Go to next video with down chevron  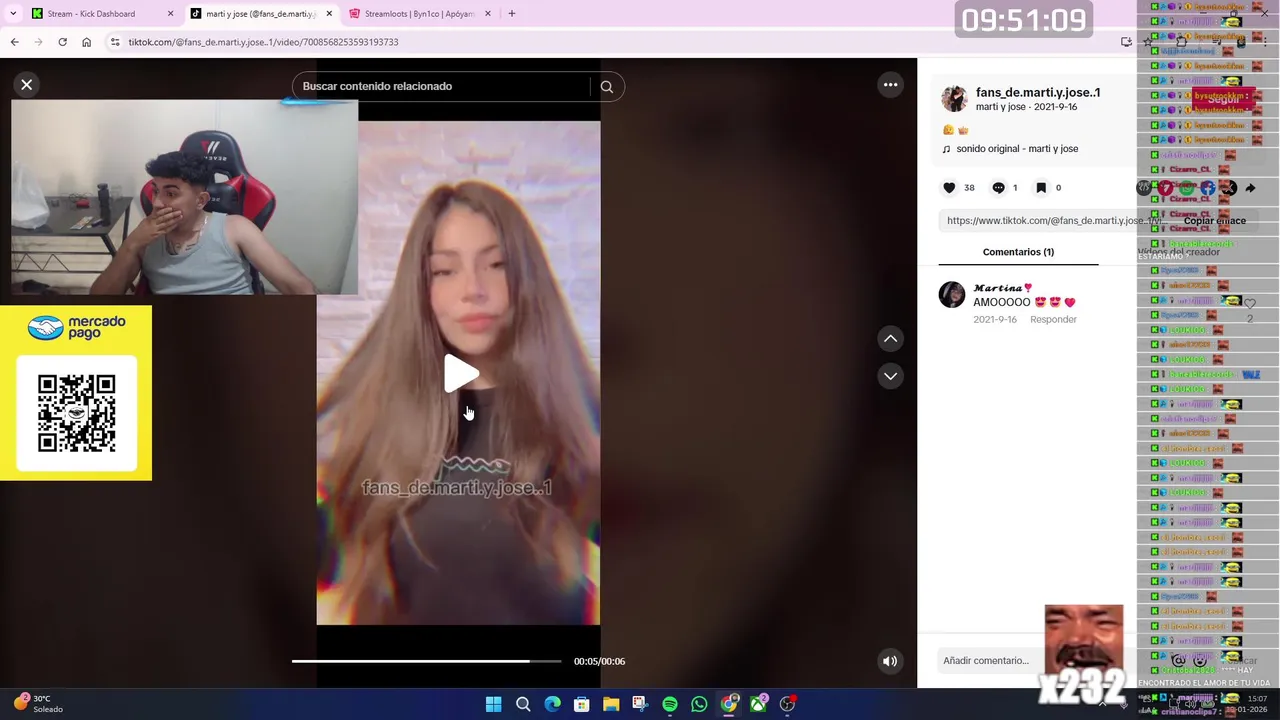pos(890,376)
